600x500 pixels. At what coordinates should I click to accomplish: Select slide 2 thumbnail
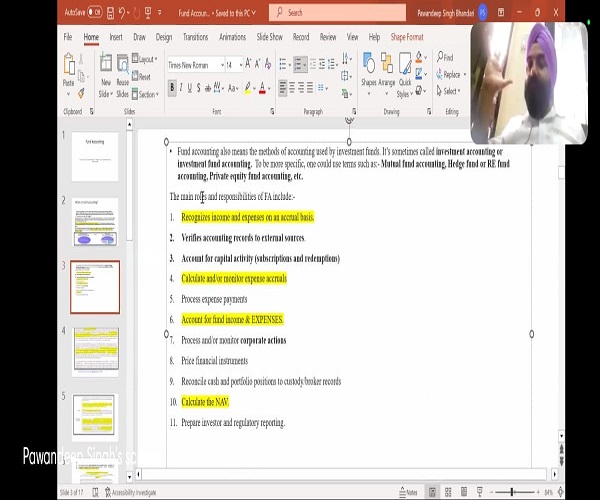(x=95, y=222)
